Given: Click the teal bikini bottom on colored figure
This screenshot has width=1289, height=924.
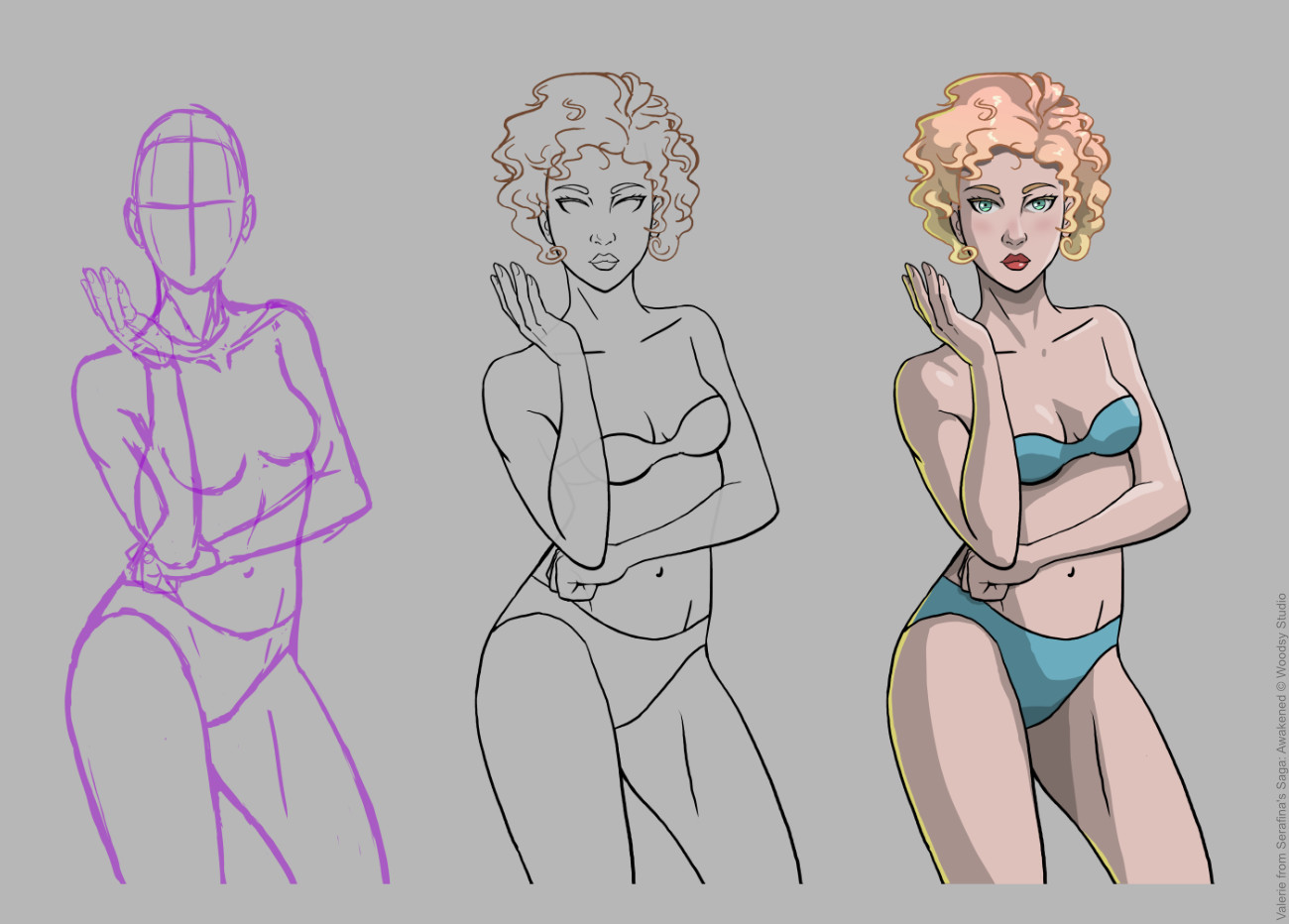Looking at the screenshot, I should pyautogui.click(x=1031, y=654).
